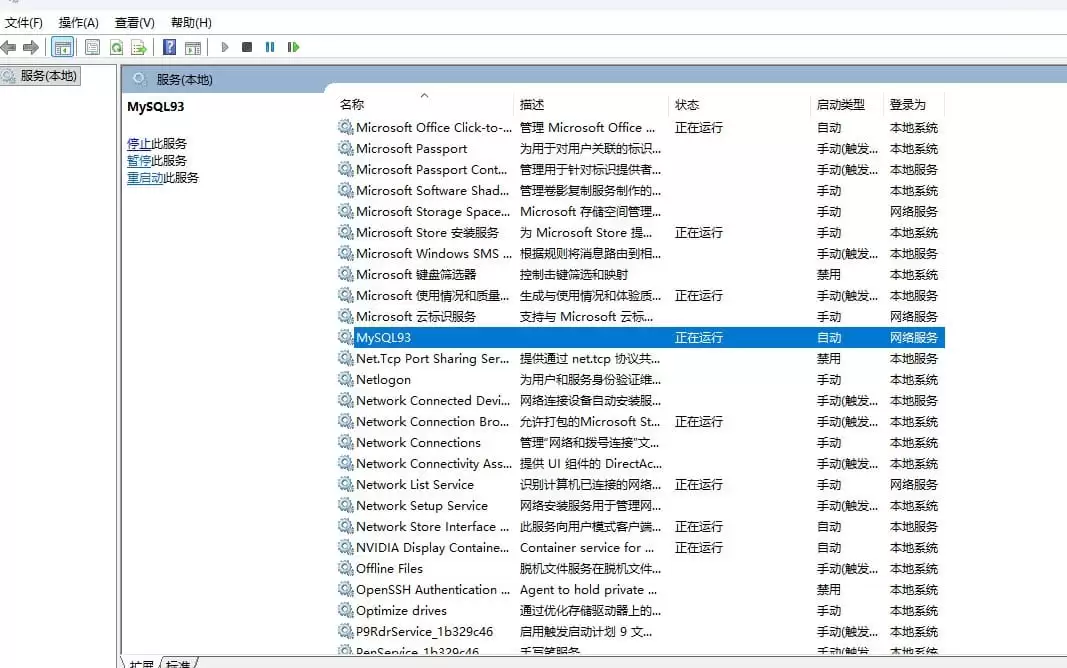Open the 帮助(H) menu
This screenshot has width=1067, height=668.
point(191,22)
